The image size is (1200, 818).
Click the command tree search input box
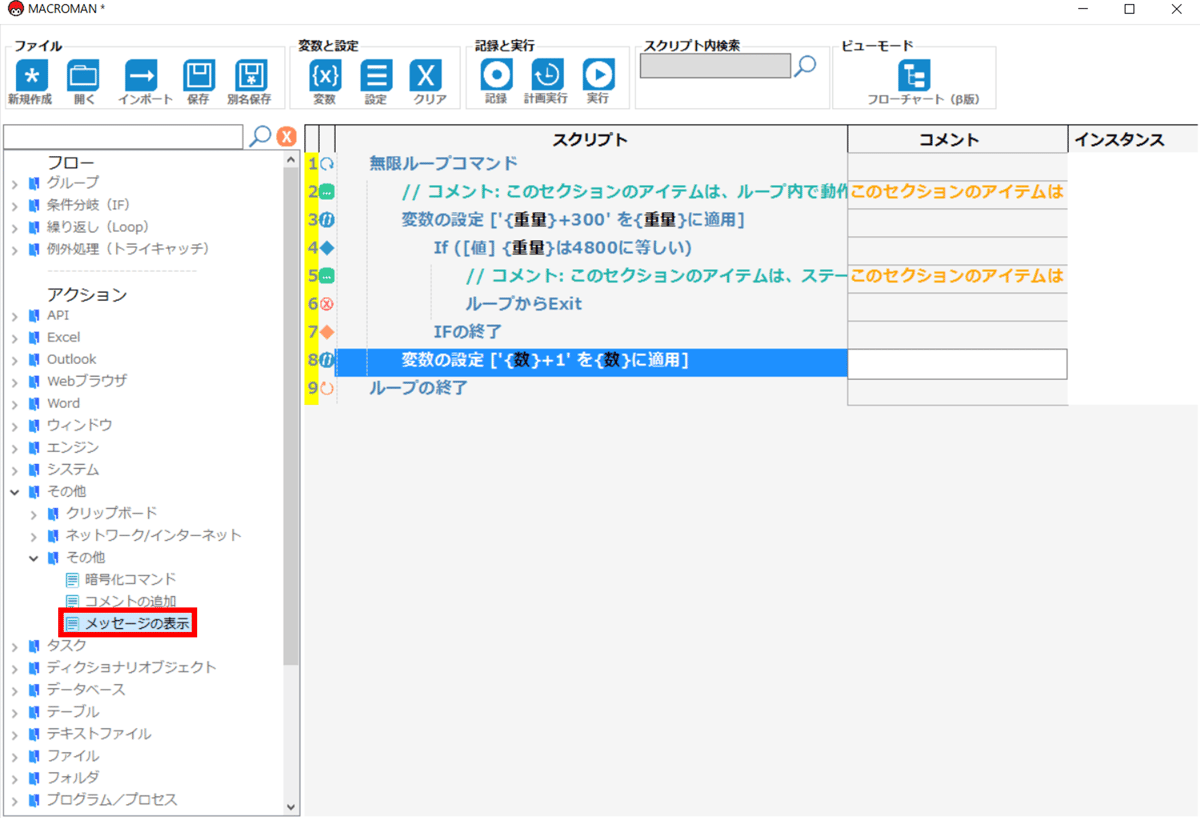click(x=124, y=136)
